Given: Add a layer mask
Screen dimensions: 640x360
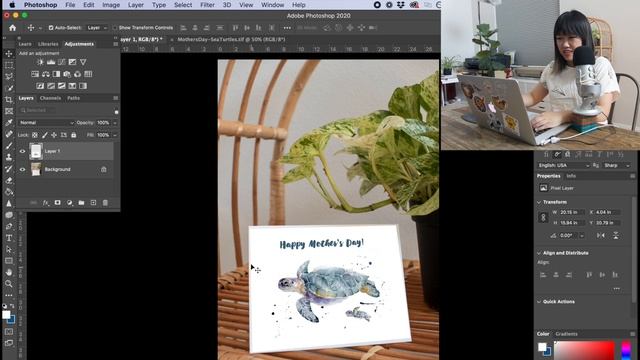Looking at the screenshot, I should coord(58,203).
